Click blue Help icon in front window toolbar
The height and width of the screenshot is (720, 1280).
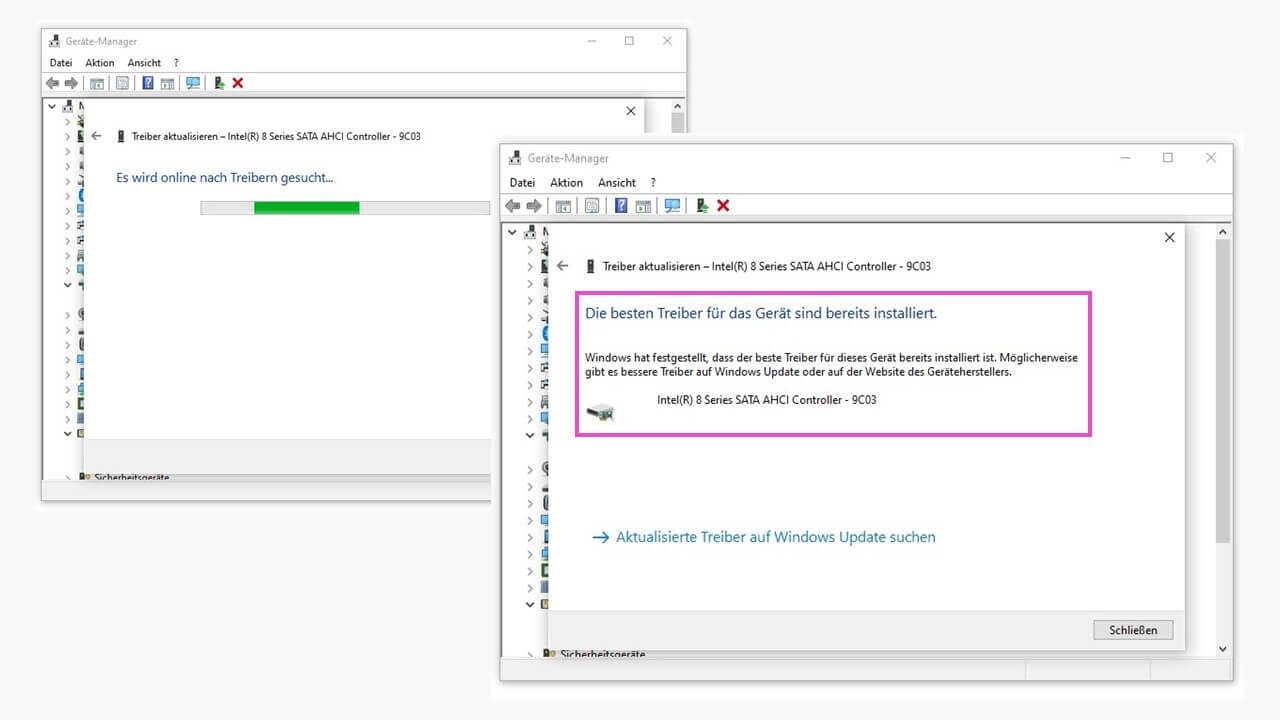click(621, 206)
